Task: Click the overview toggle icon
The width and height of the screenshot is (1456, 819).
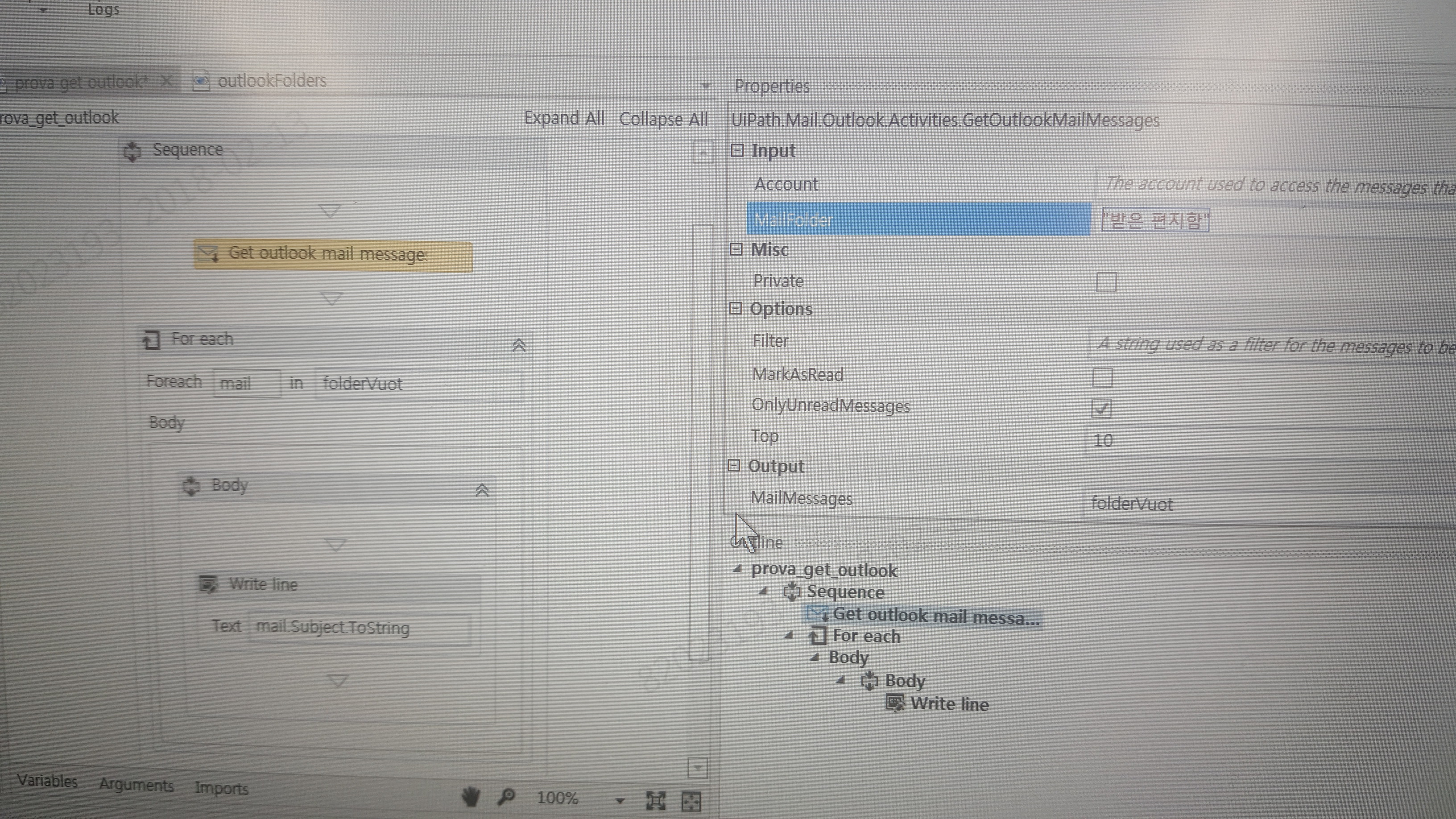Action: [x=691, y=801]
